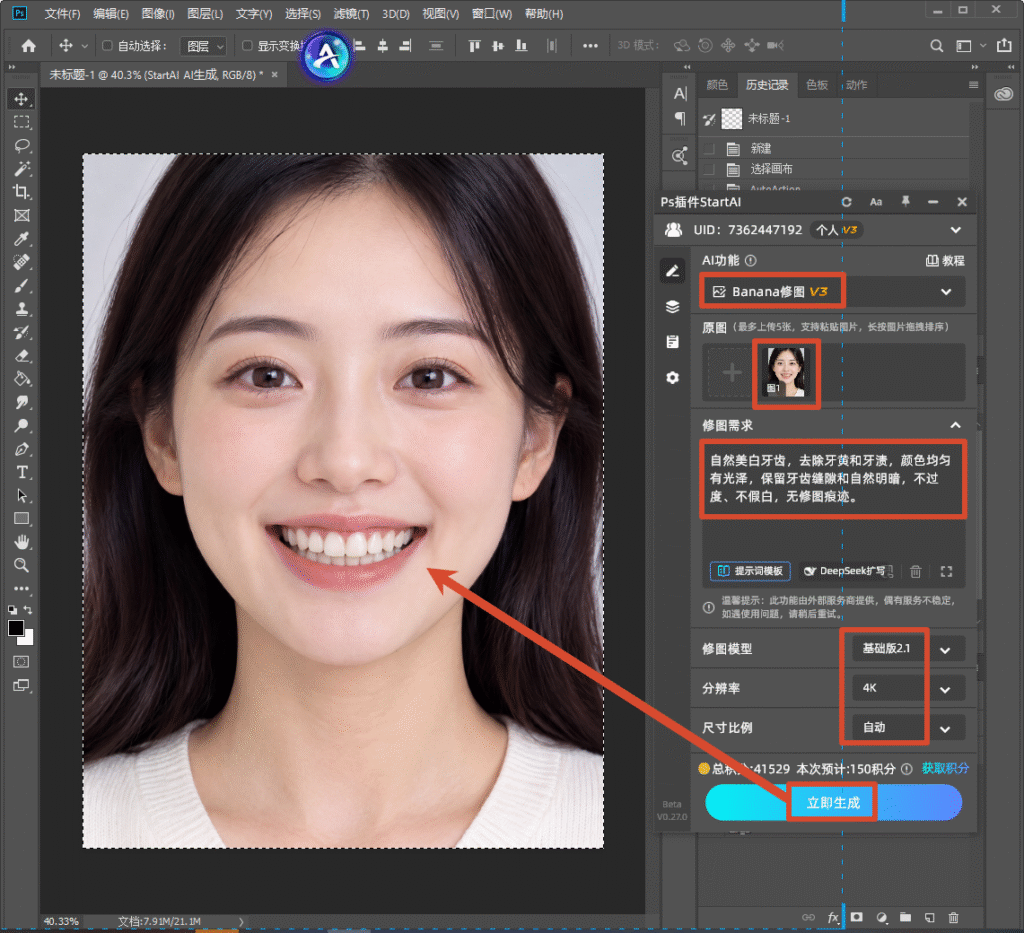Expand the UID account dropdown
1024x933 pixels.
point(955,230)
